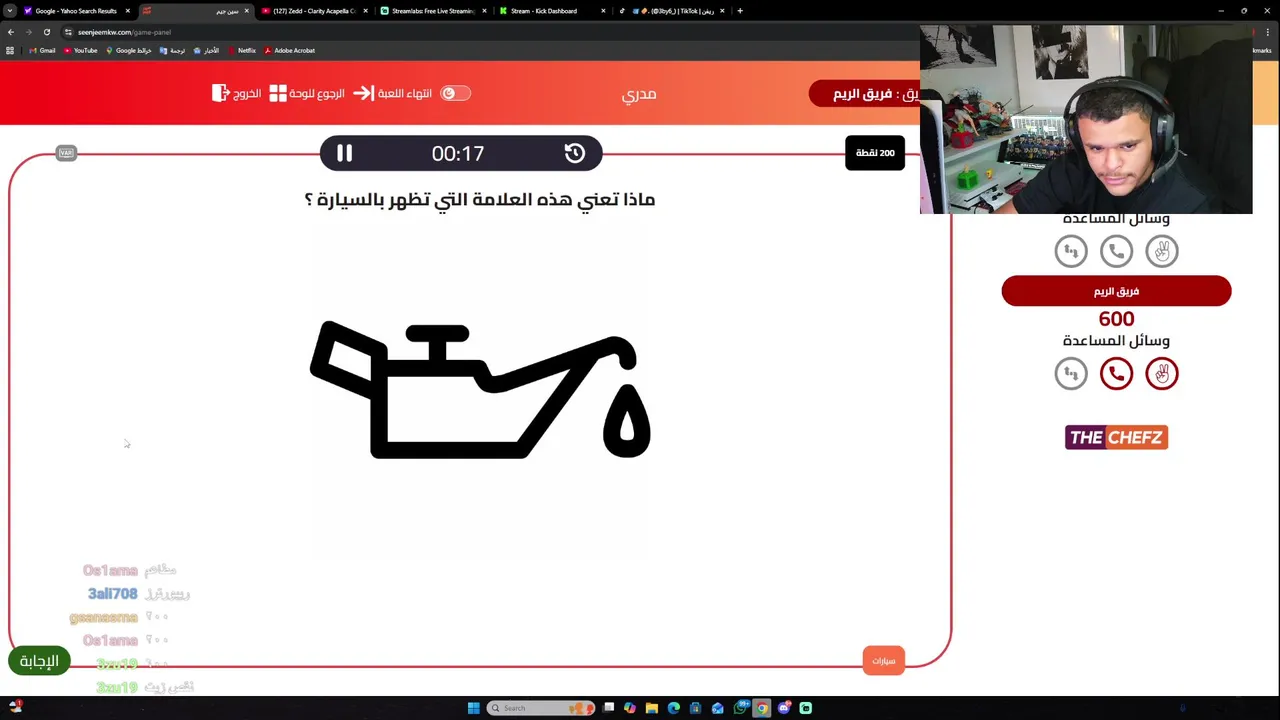
Task: Open the Gmail bookmark
Action: coord(42,50)
